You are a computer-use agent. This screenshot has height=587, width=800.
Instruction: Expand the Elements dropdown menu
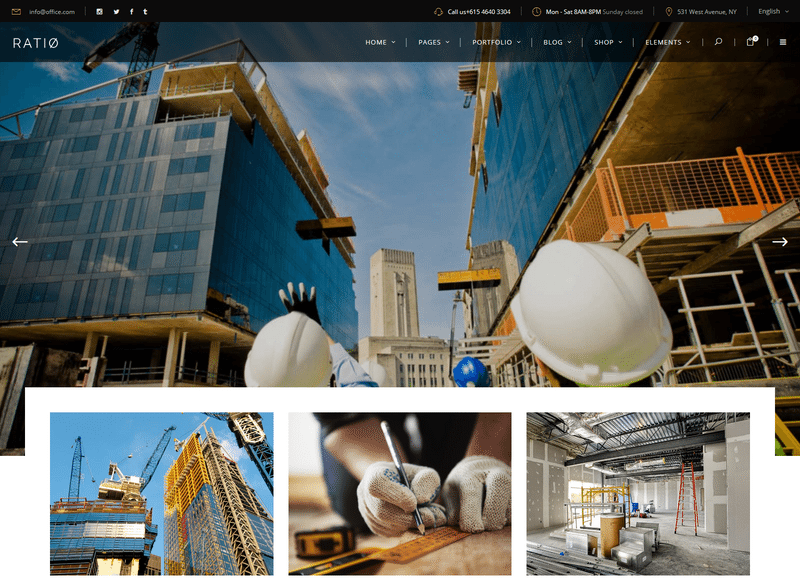(667, 42)
